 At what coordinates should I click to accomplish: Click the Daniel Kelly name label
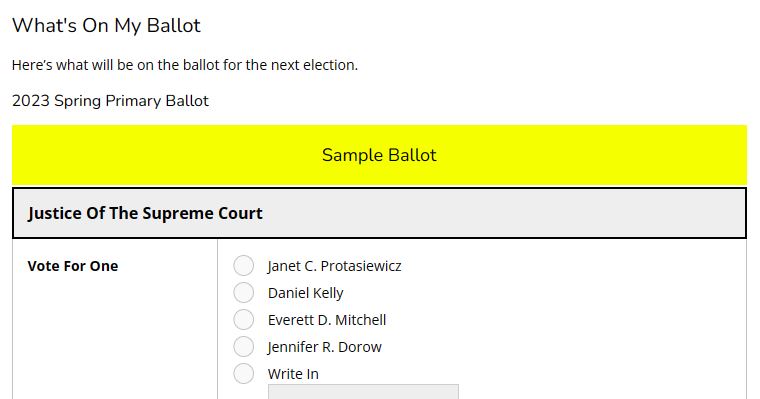pyautogui.click(x=305, y=293)
